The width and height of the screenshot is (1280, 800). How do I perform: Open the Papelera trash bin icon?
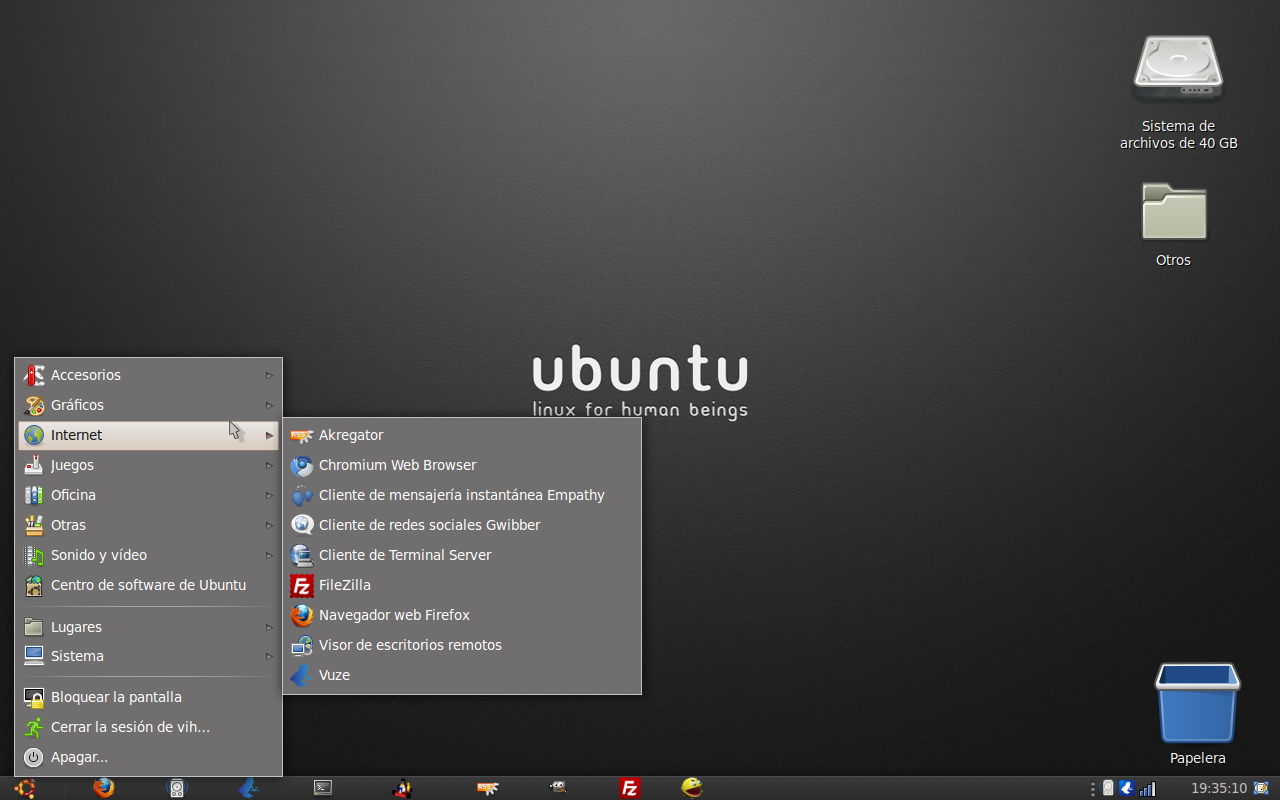tap(1197, 712)
